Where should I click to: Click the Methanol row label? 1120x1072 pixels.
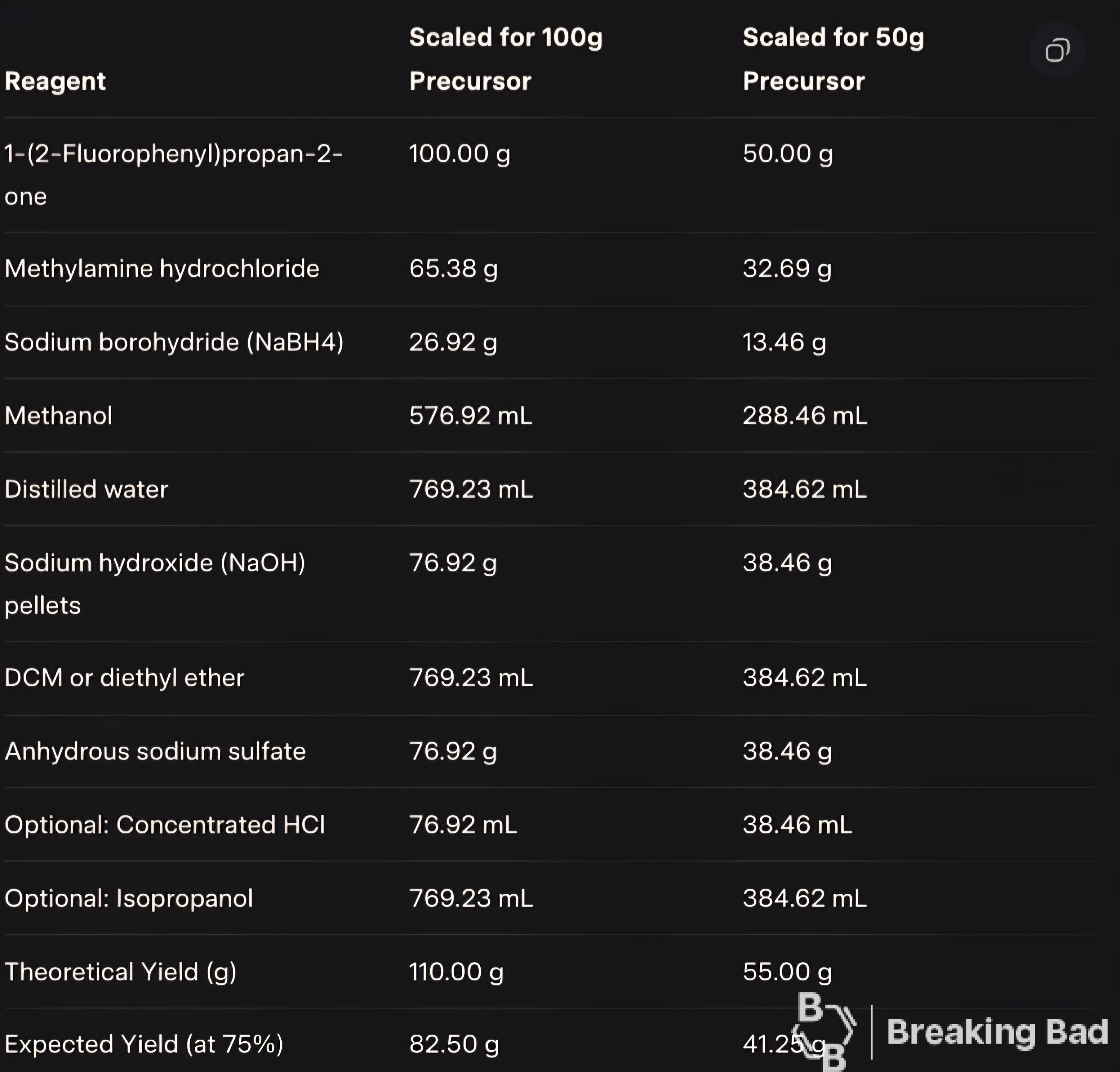pyautogui.click(x=58, y=415)
